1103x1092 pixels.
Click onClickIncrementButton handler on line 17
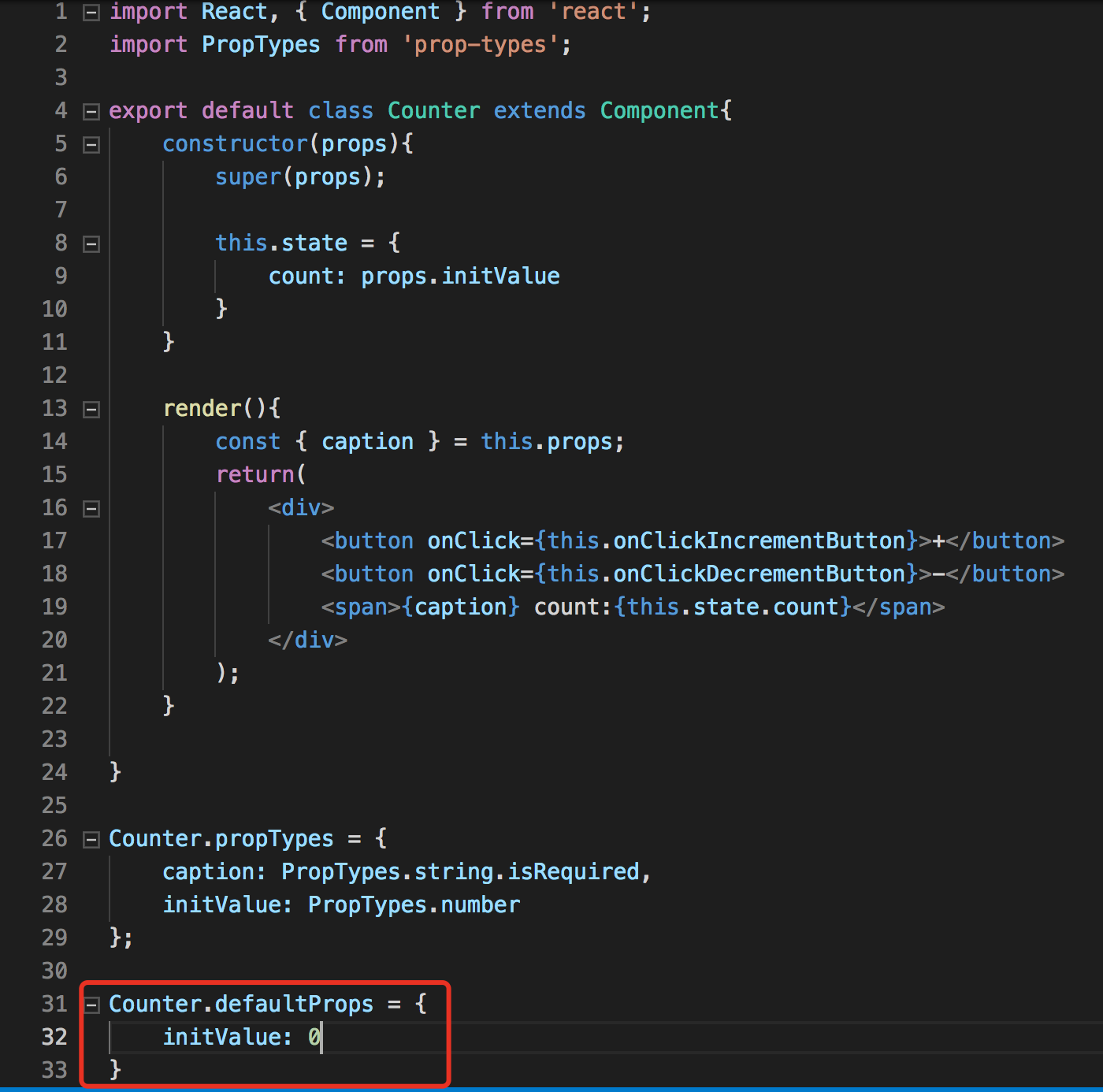coord(759,540)
